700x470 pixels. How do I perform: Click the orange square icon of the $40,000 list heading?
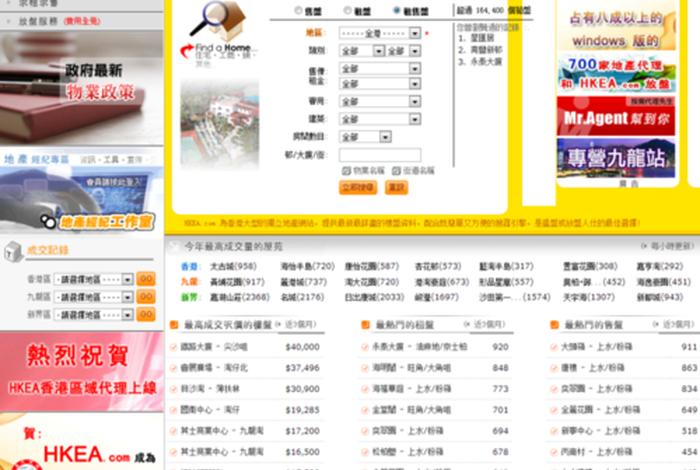175,325
